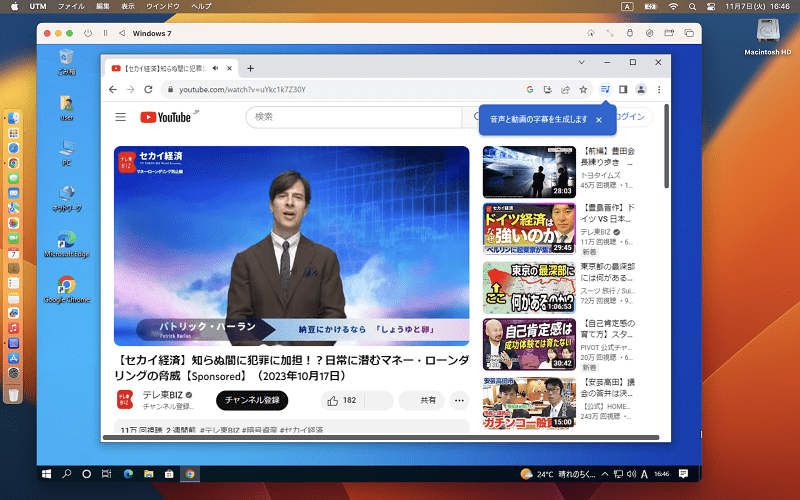Screen dimensions: 800x500
Task: Open UTM 編集 menu
Action: [x=103, y=6]
